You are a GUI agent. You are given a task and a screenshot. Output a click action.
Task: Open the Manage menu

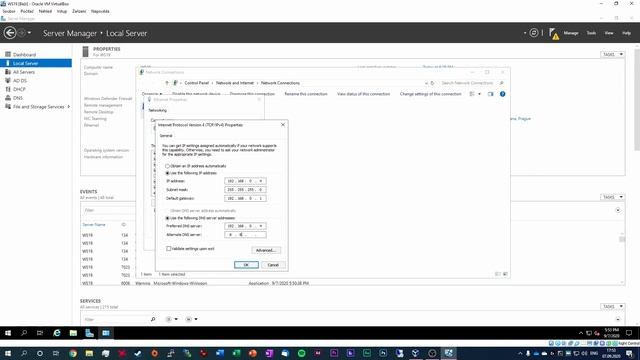(571, 33)
